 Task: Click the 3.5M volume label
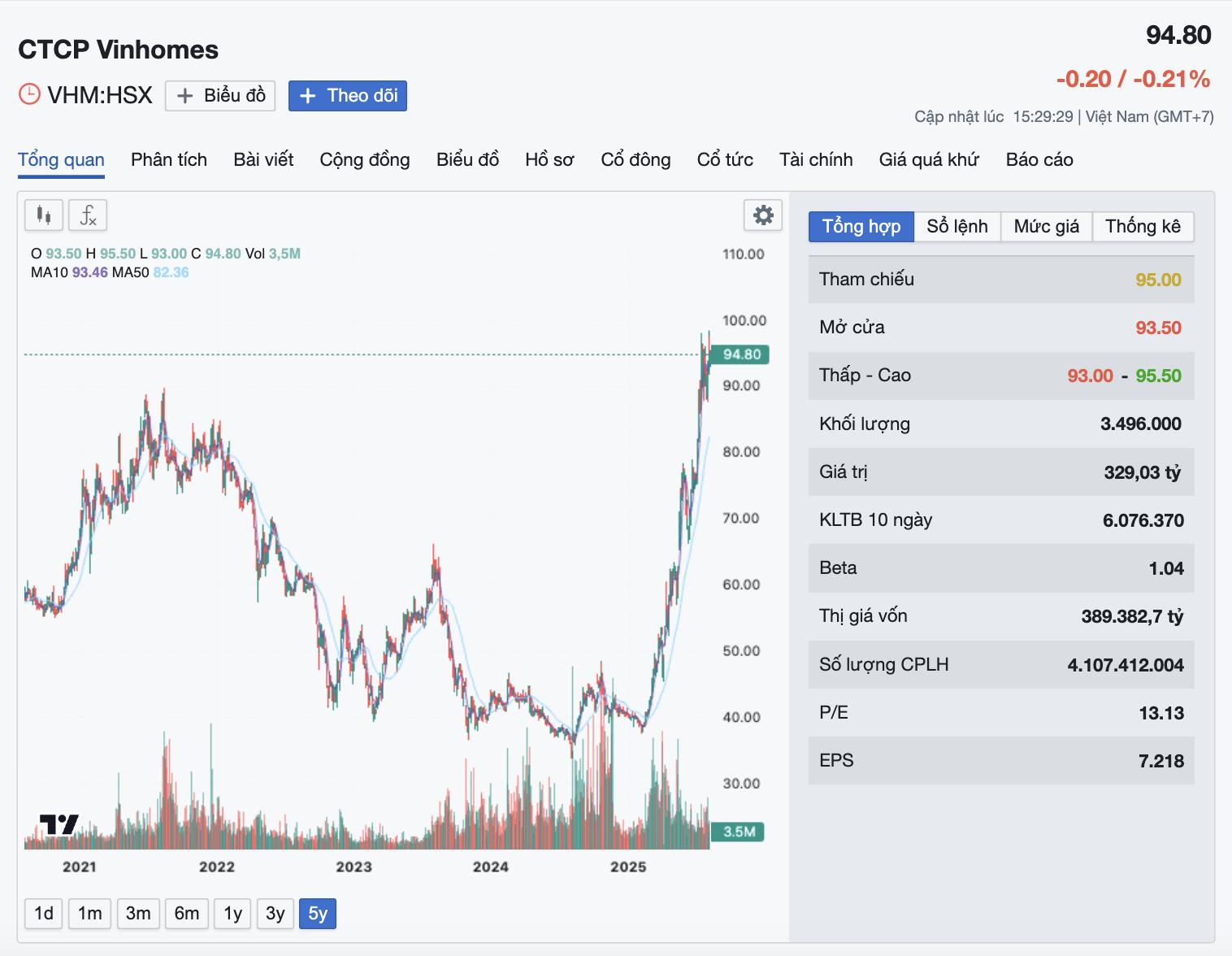tap(738, 832)
